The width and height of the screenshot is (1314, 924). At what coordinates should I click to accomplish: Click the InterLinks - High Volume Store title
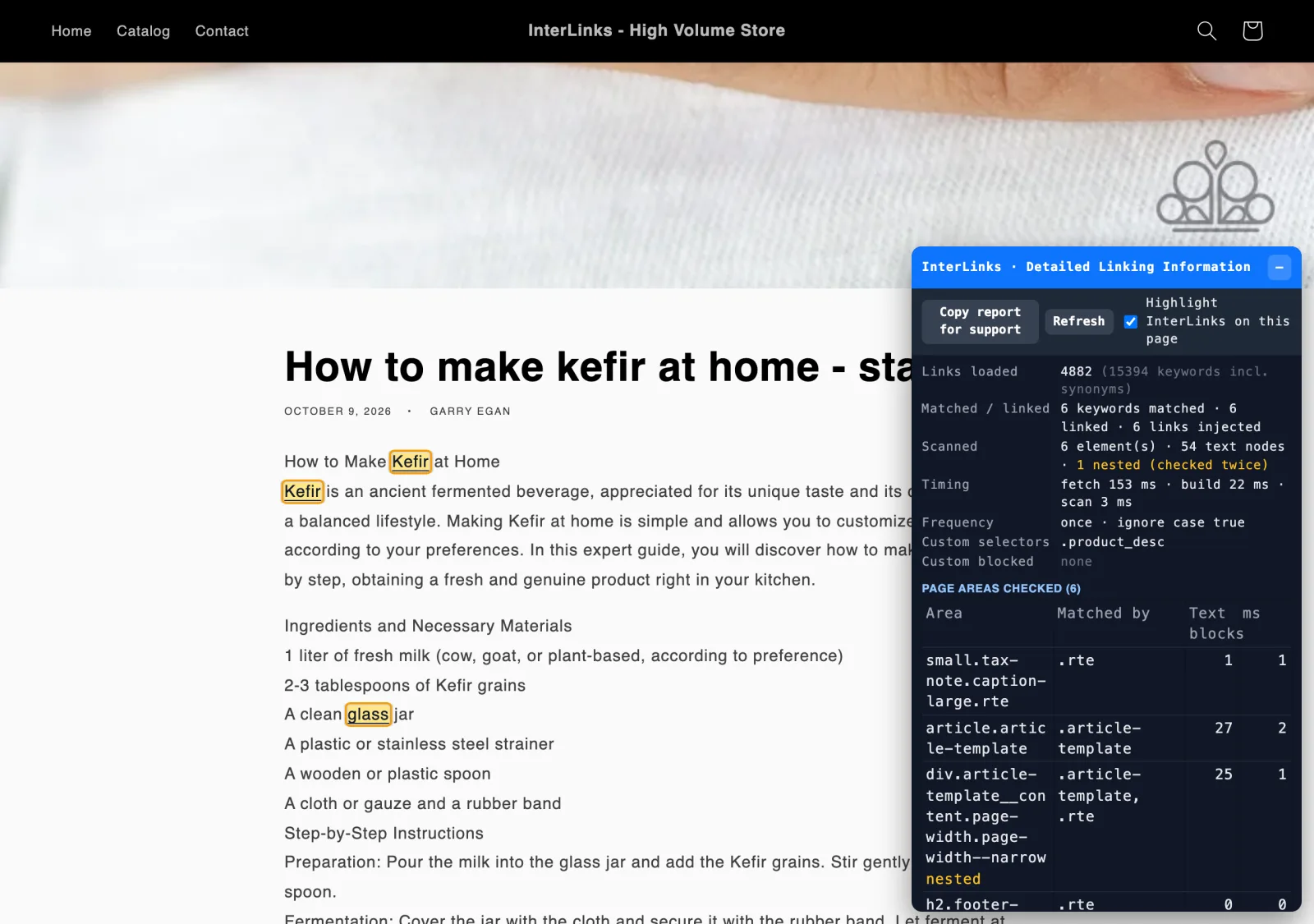click(656, 30)
